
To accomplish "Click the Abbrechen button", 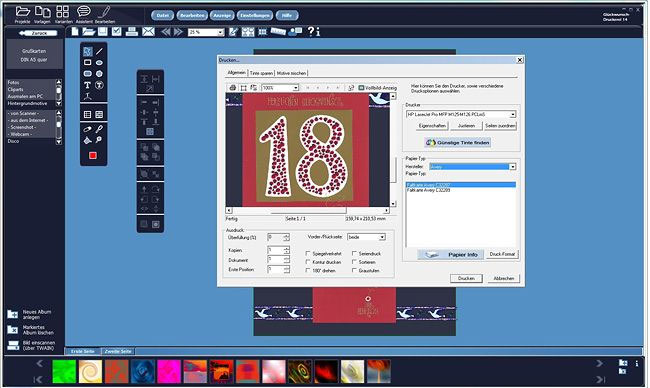I will [x=504, y=279].
